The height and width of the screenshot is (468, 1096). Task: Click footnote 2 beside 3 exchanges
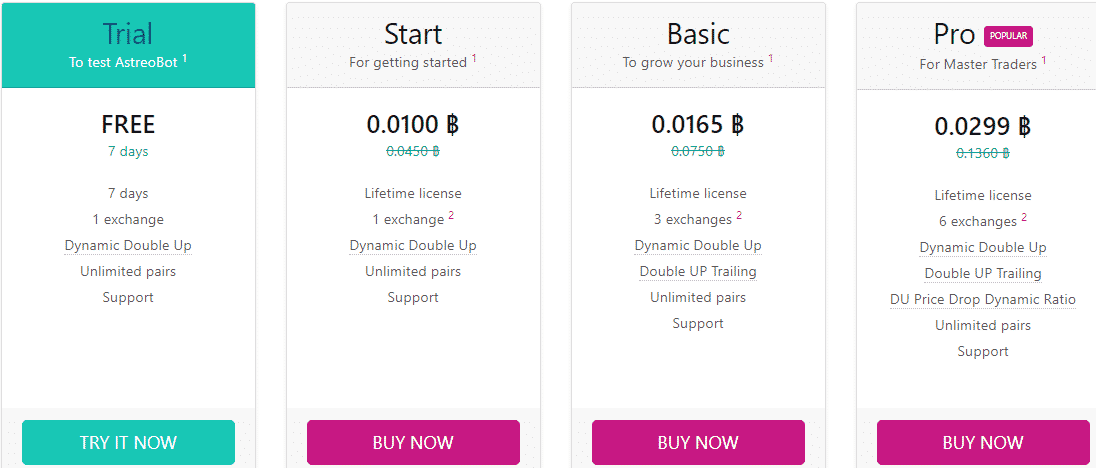tap(739, 216)
